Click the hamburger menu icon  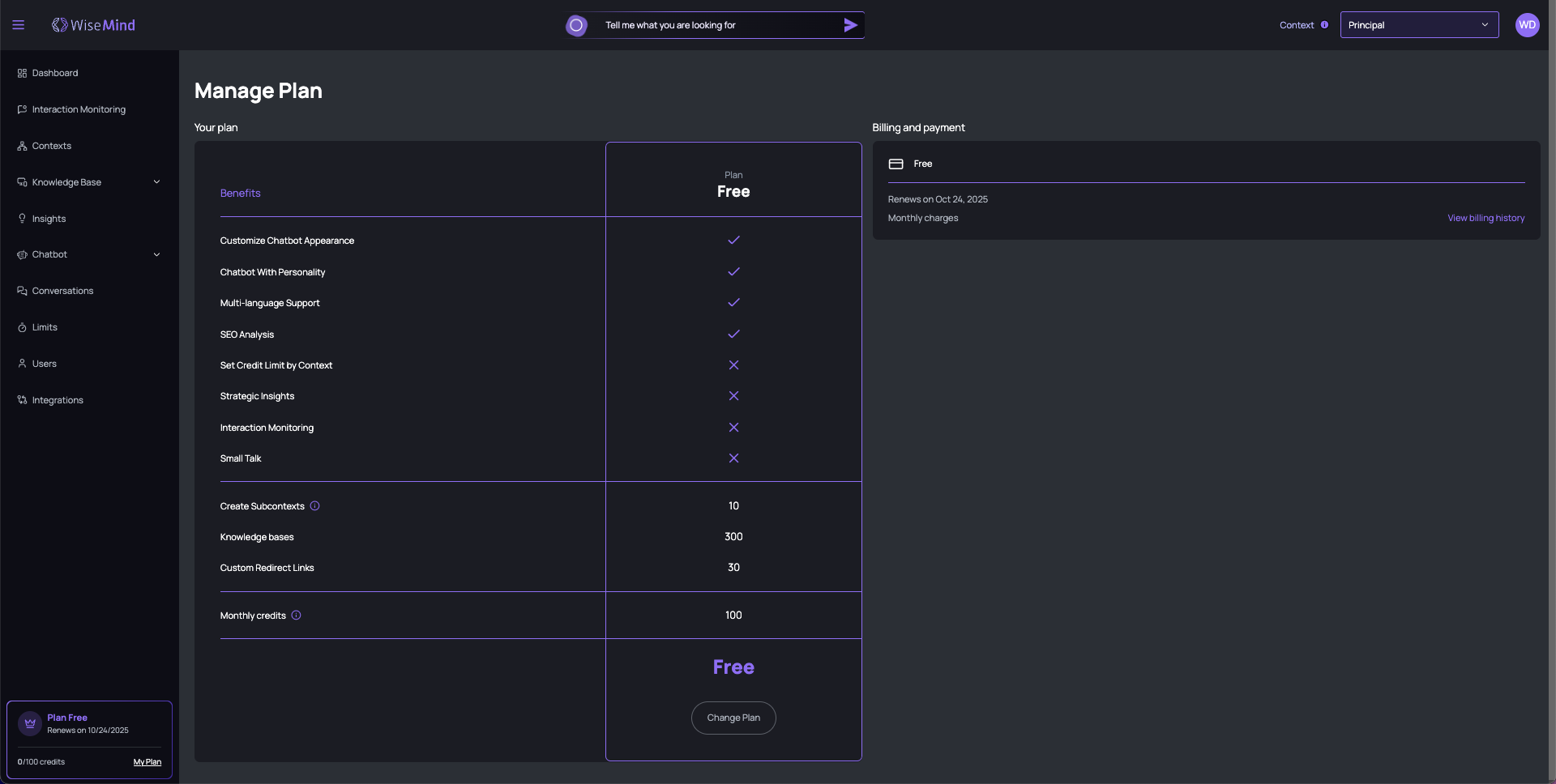point(18,25)
